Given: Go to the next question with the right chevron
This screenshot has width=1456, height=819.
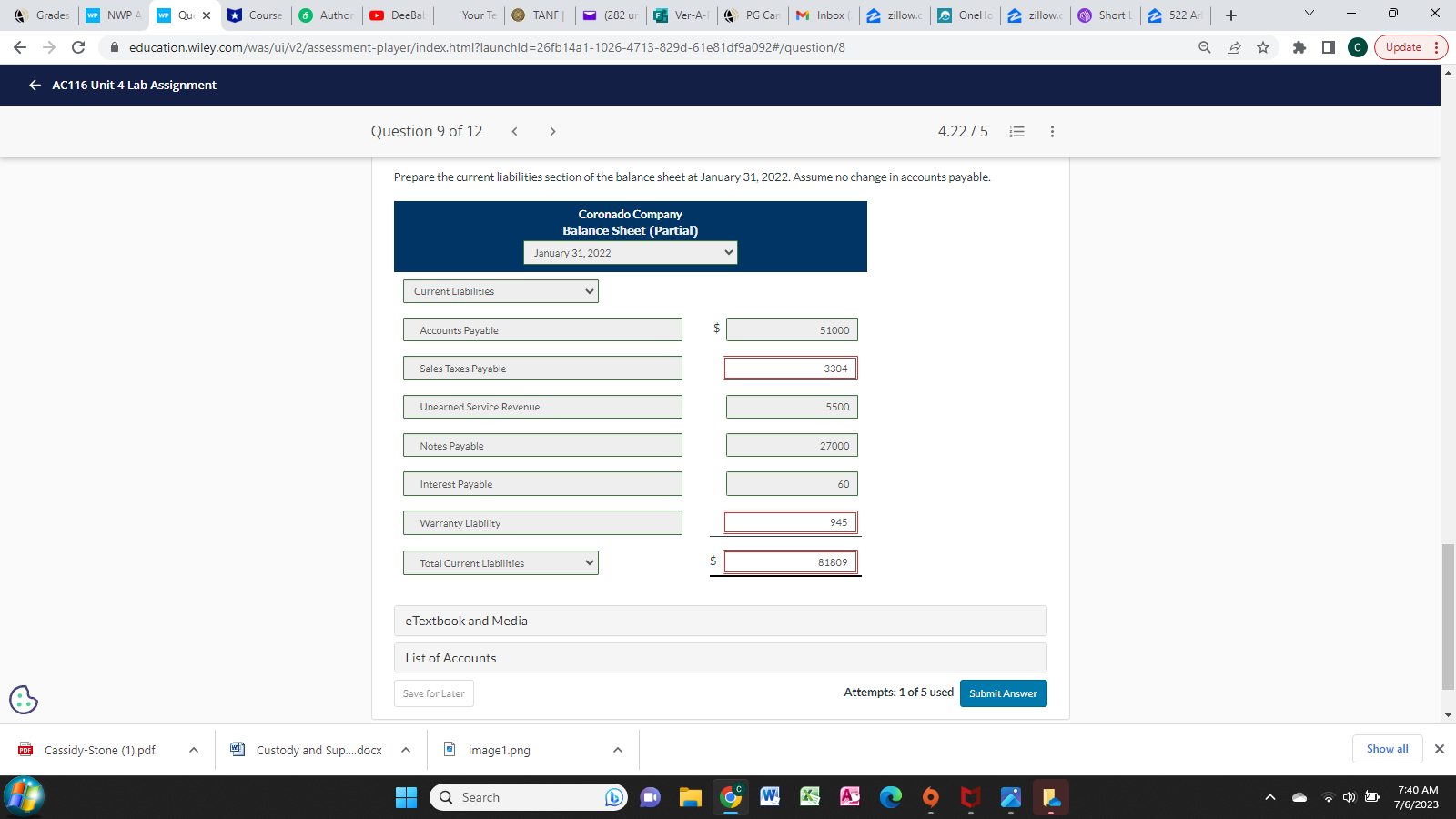Looking at the screenshot, I should [552, 131].
